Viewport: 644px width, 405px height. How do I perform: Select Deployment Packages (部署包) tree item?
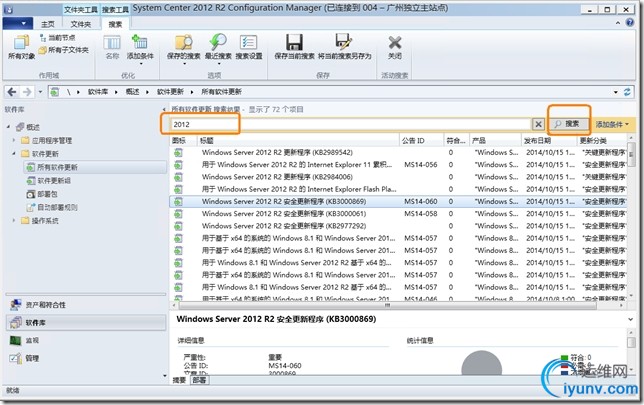point(47,194)
